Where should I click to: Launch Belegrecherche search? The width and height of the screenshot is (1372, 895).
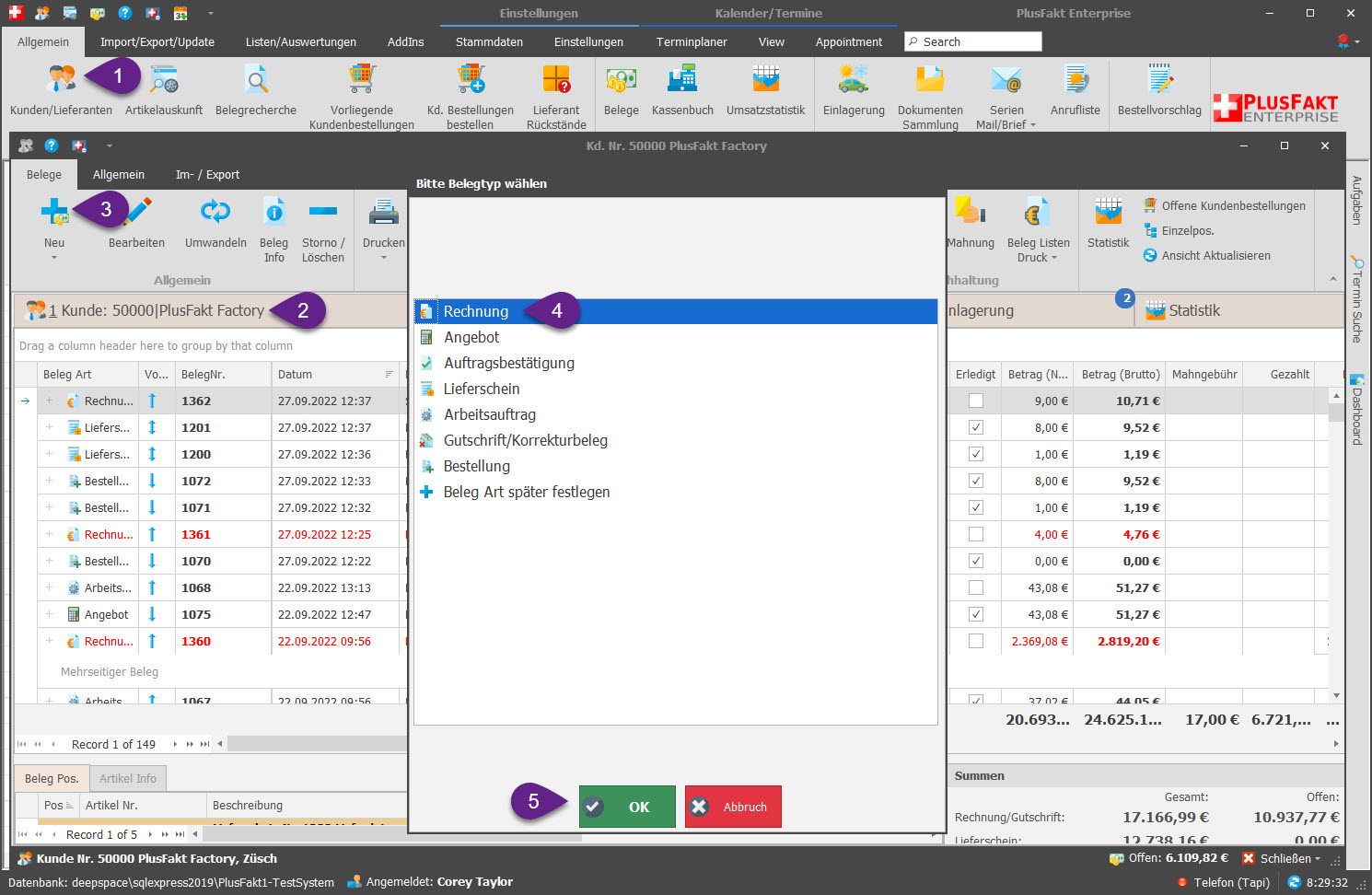click(x=256, y=91)
